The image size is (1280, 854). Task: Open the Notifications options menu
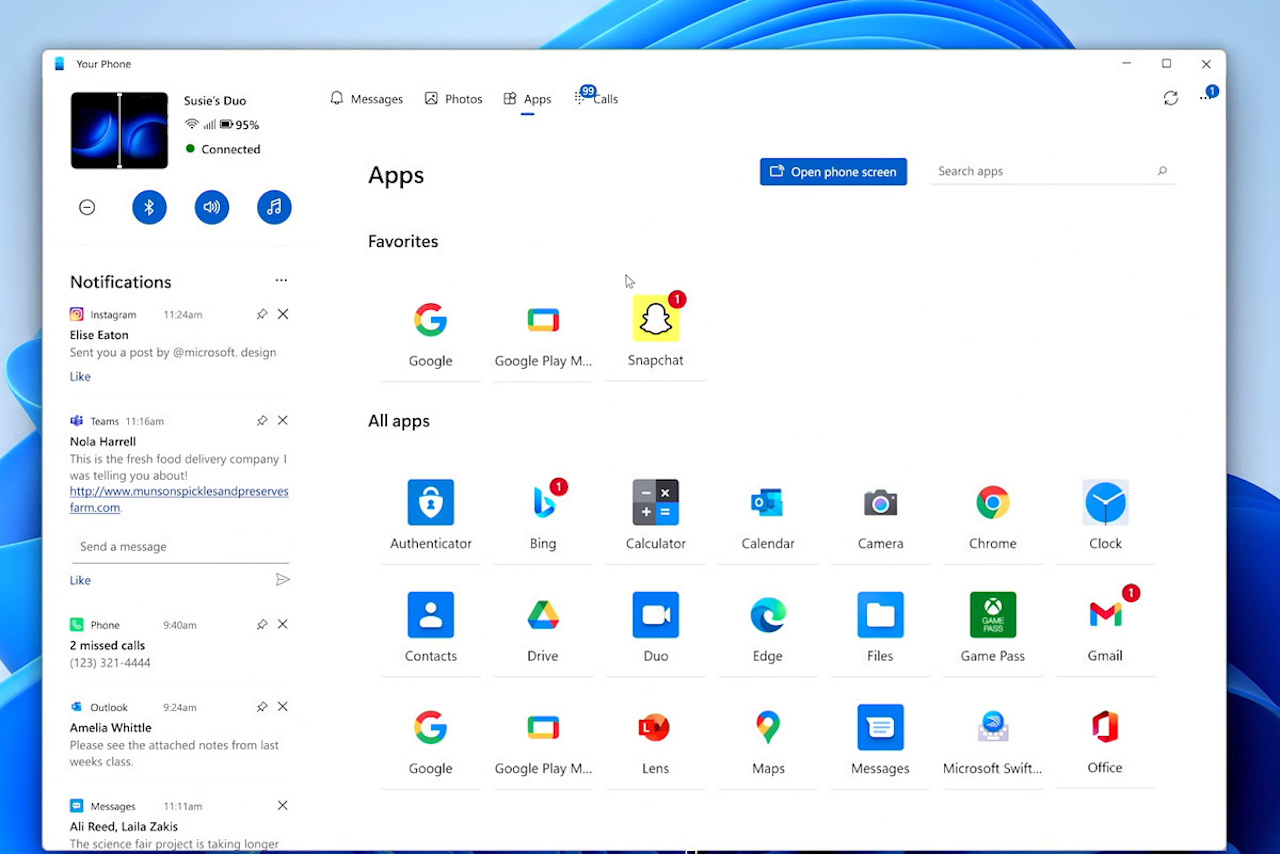tap(281, 280)
